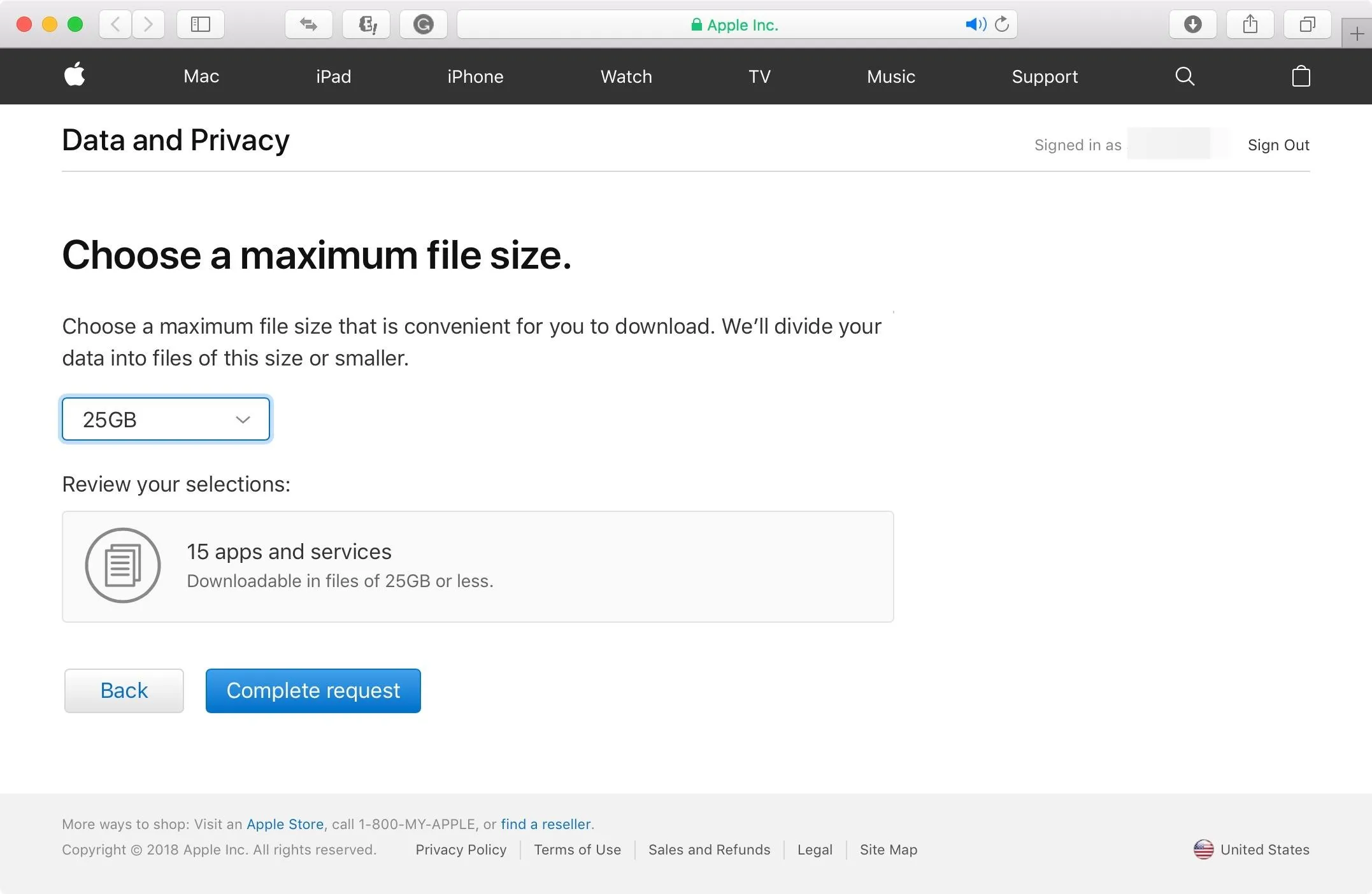
Task: Click the Share toolbar icon
Action: (x=1250, y=24)
